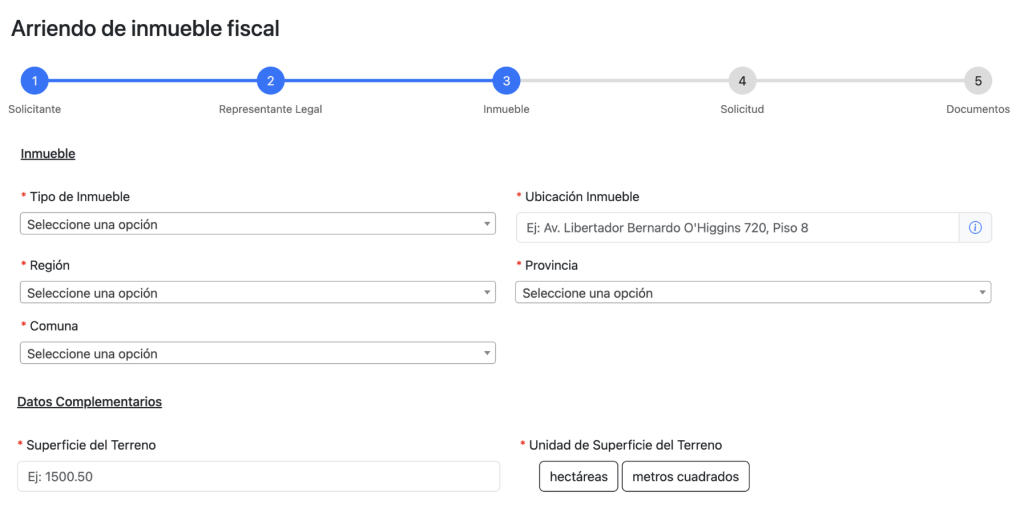This screenshot has height=532, width=1024.
Task: Click the info icon beside Ubicación Inmueble
Action: [975, 228]
